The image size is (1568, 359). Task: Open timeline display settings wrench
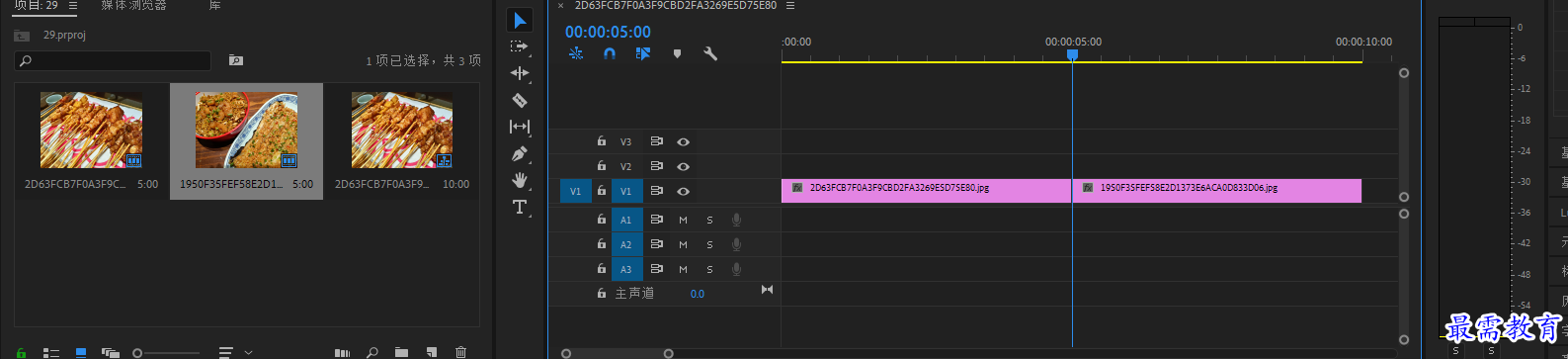(710, 53)
